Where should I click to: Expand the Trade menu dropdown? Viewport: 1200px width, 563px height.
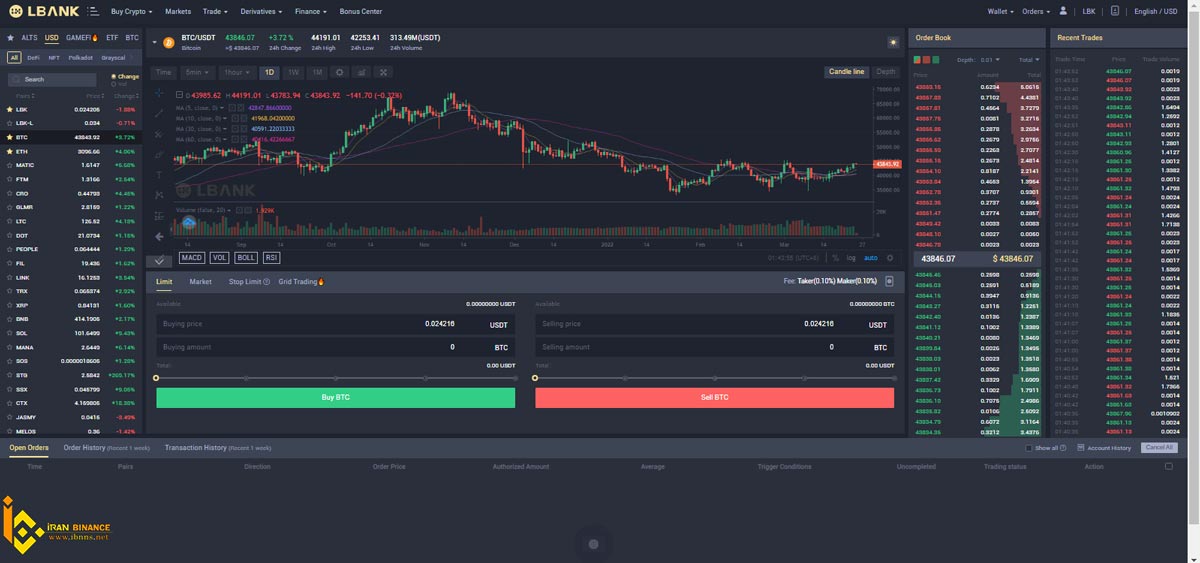214,12
